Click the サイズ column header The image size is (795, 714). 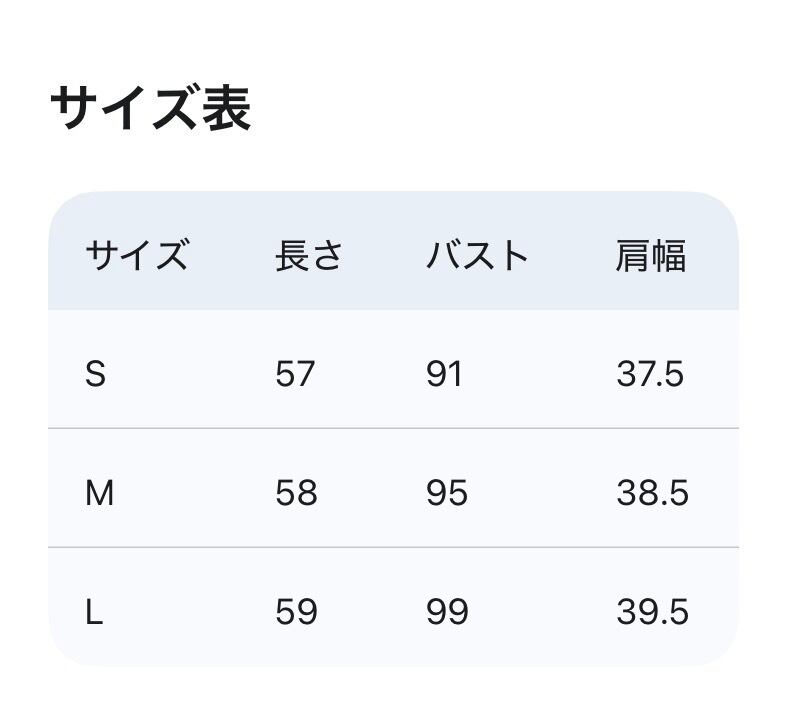pyautogui.click(x=136, y=256)
